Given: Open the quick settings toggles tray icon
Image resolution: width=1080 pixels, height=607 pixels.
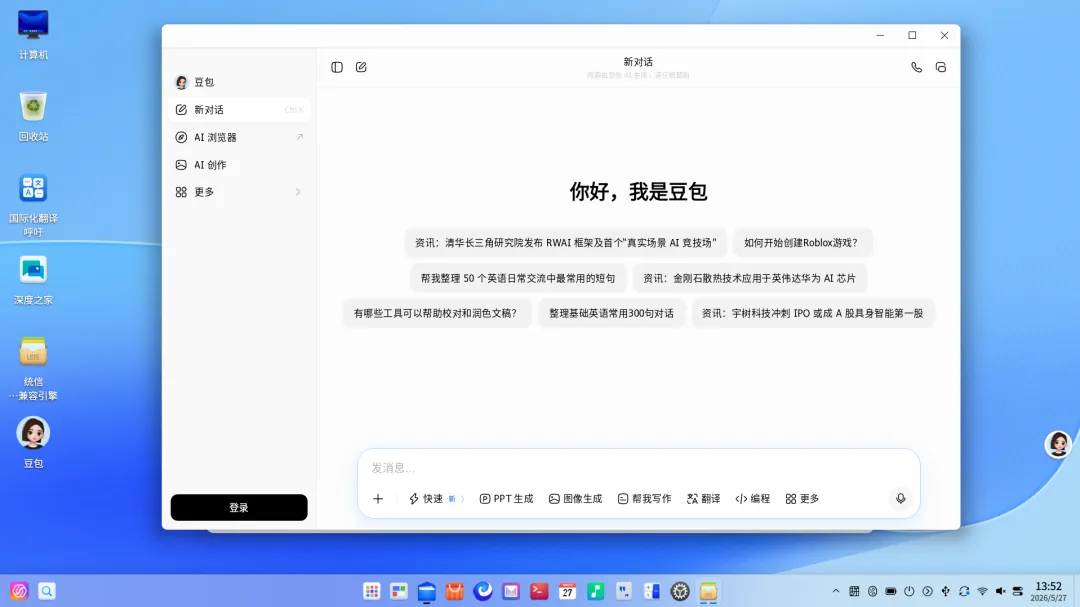Looking at the screenshot, I should pyautogui.click(x=1018, y=591).
